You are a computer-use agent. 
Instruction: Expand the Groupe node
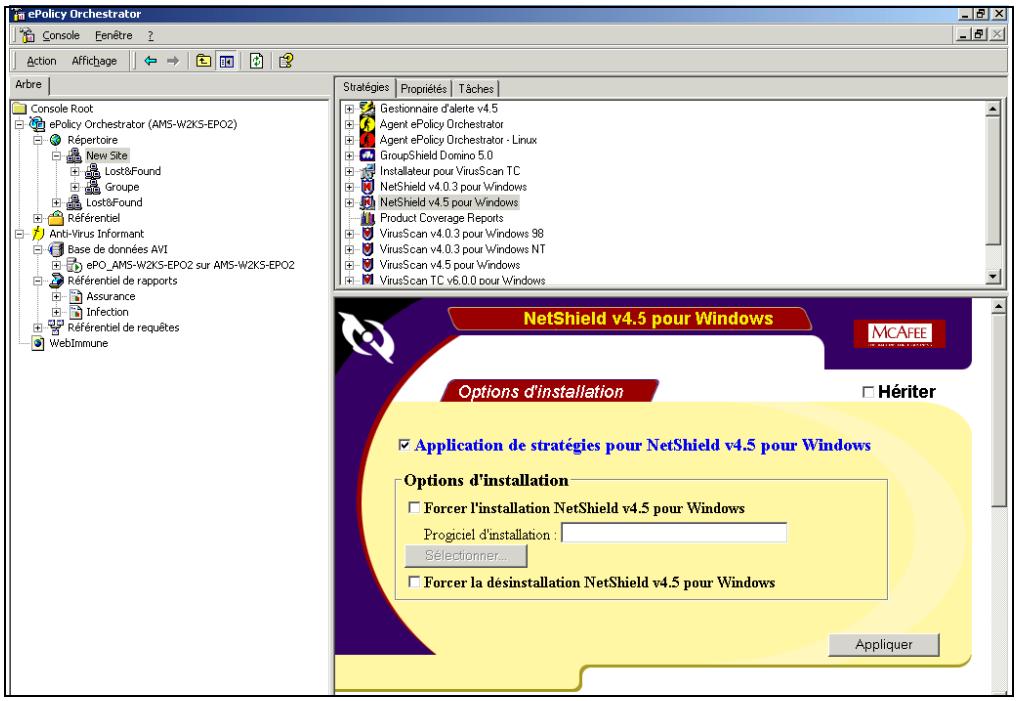(75, 187)
